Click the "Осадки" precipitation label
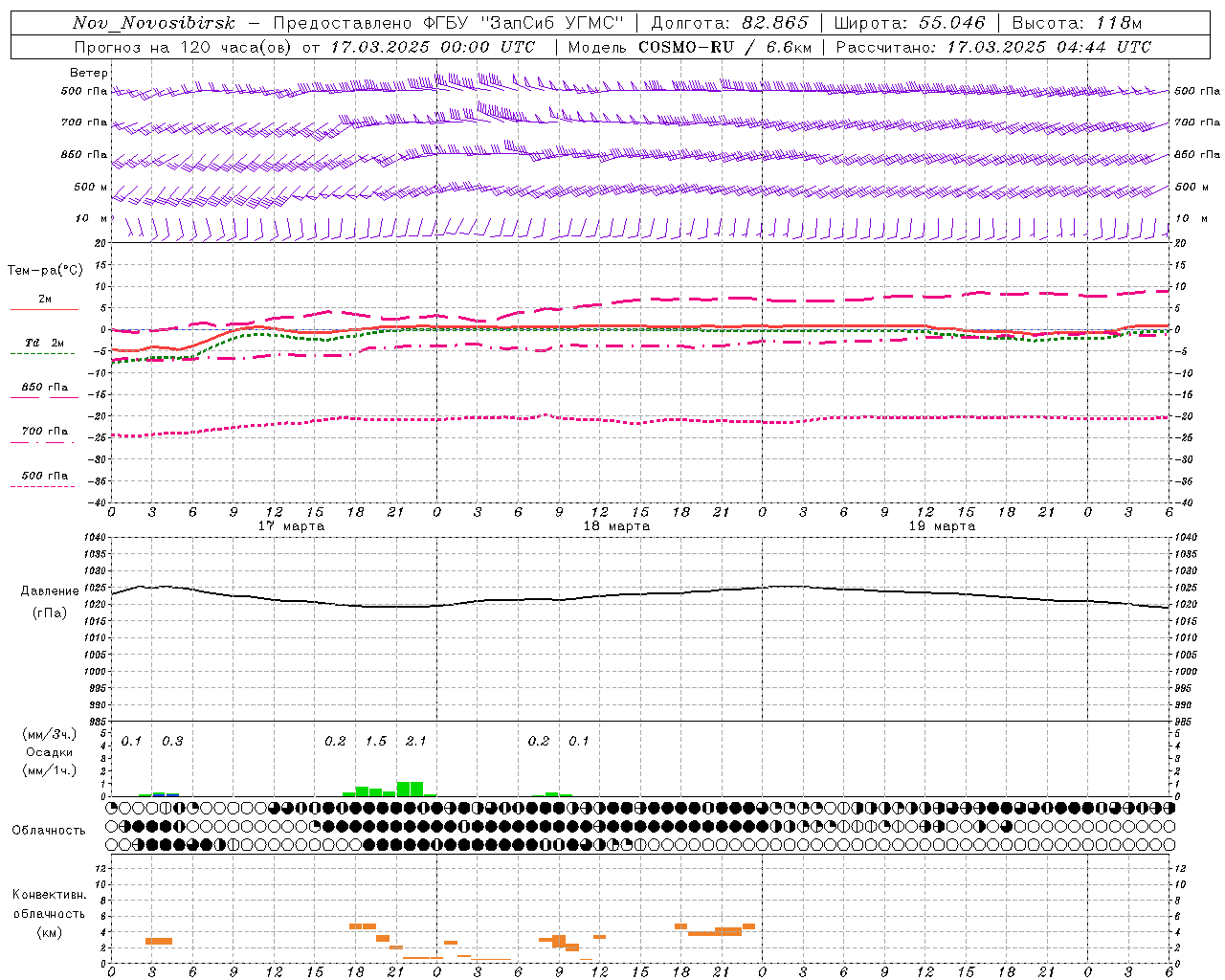 click(50, 752)
